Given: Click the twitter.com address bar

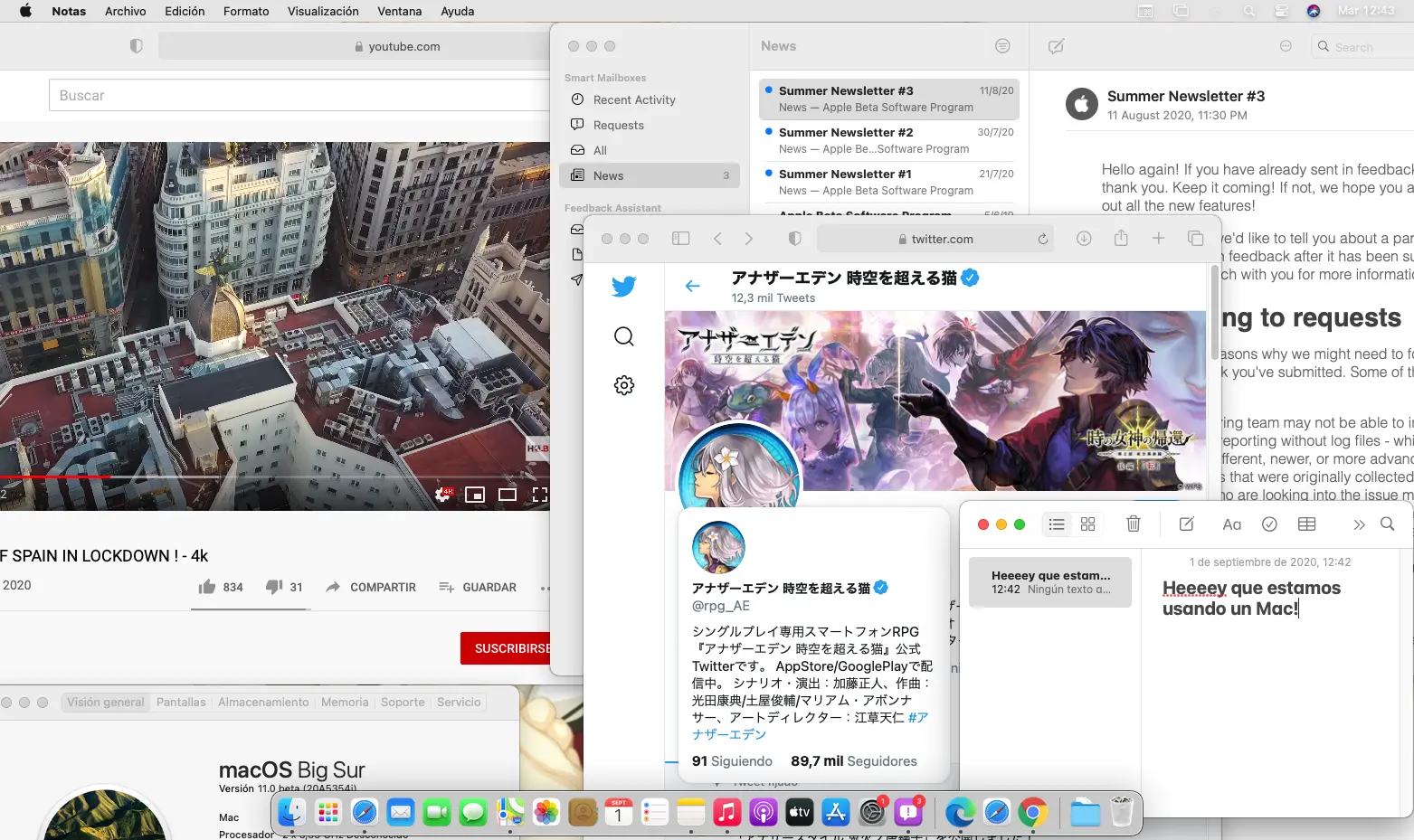Looking at the screenshot, I should pos(935,239).
